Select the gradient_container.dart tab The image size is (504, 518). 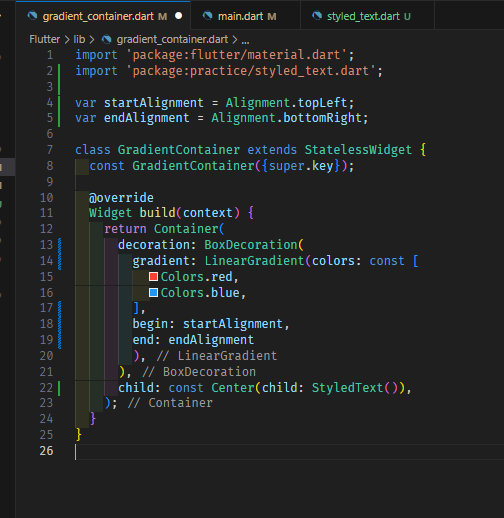[x=103, y=16]
